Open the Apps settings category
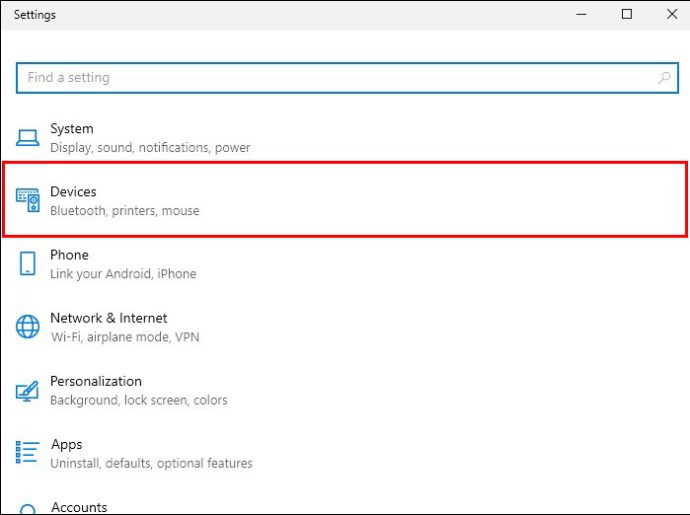Viewport: 690px width, 515px height. point(345,453)
